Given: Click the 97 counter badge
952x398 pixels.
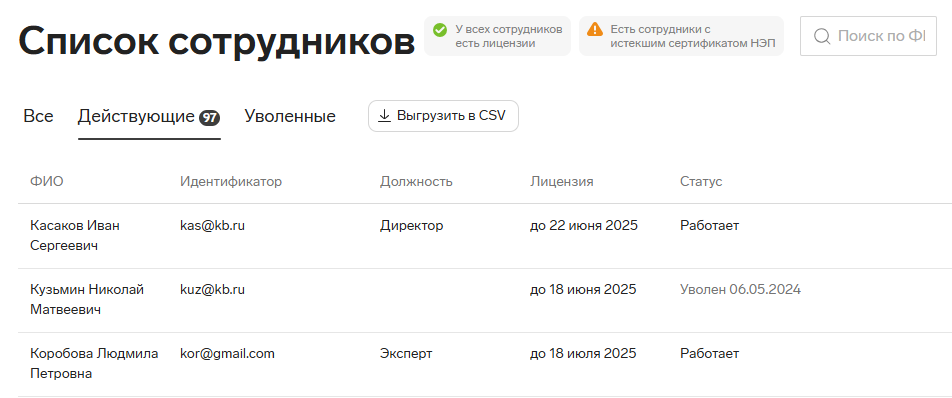Looking at the screenshot, I should tap(209, 118).
